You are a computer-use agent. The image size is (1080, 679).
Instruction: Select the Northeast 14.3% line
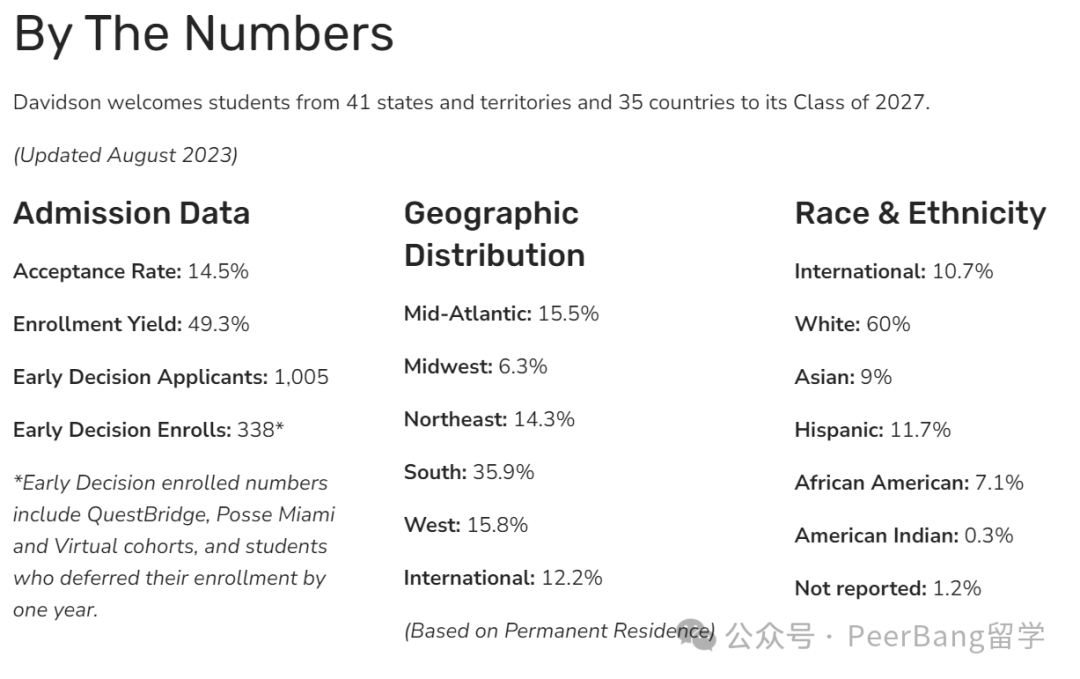pyautogui.click(x=489, y=419)
